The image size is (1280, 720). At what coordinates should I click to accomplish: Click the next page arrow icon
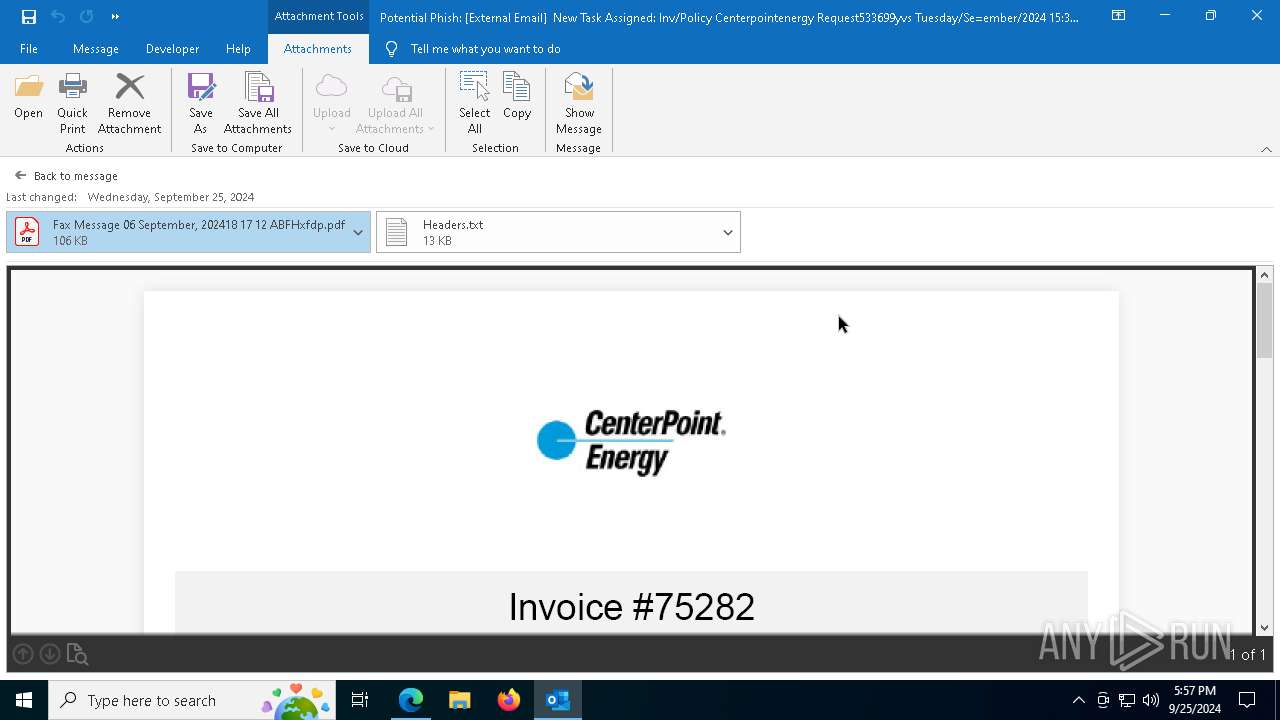tap(49, 654)
